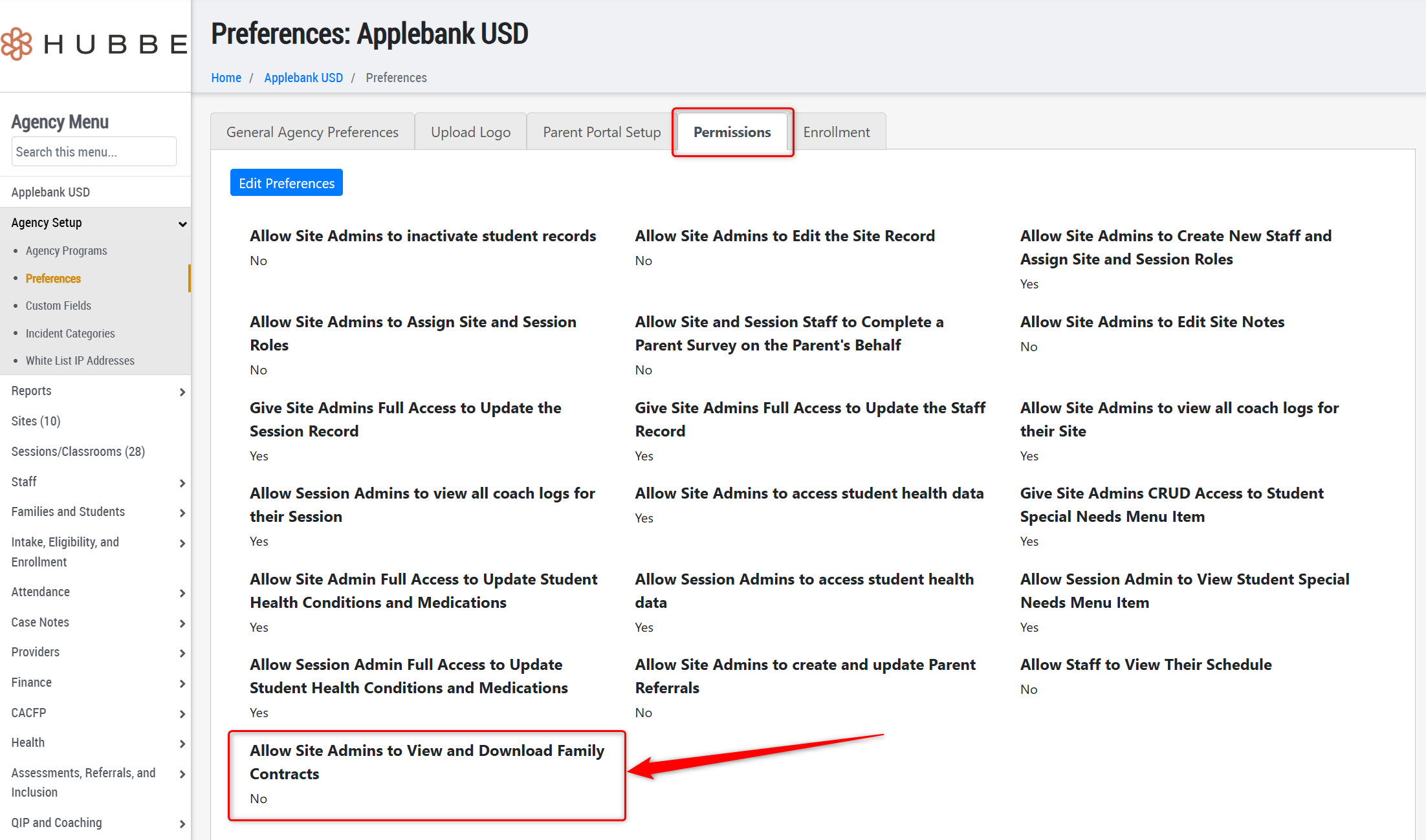Open Applebank USD breadcrumb link
The height and width of the screenshot is (840, 1426).
point(303,78)
